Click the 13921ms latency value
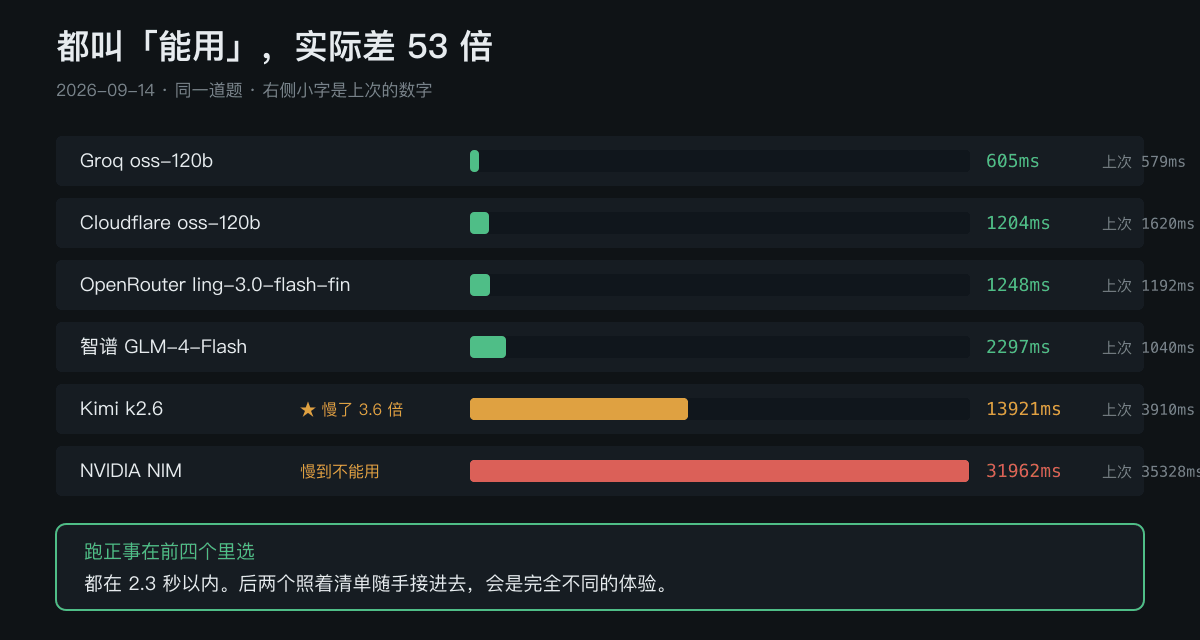Screen dimensions: 1200x640 coord(1024,409)
